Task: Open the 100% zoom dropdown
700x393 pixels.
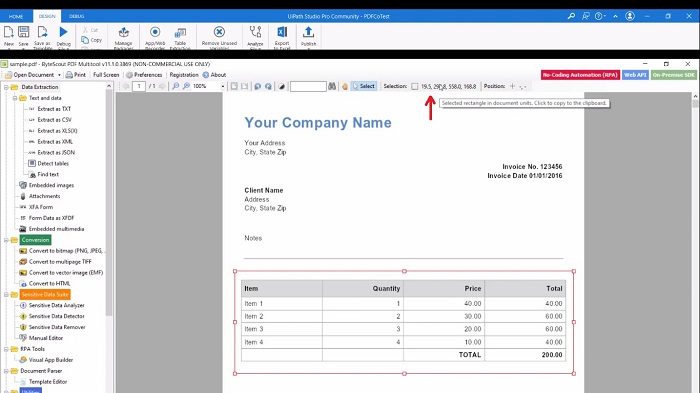Action: (223, 86)
